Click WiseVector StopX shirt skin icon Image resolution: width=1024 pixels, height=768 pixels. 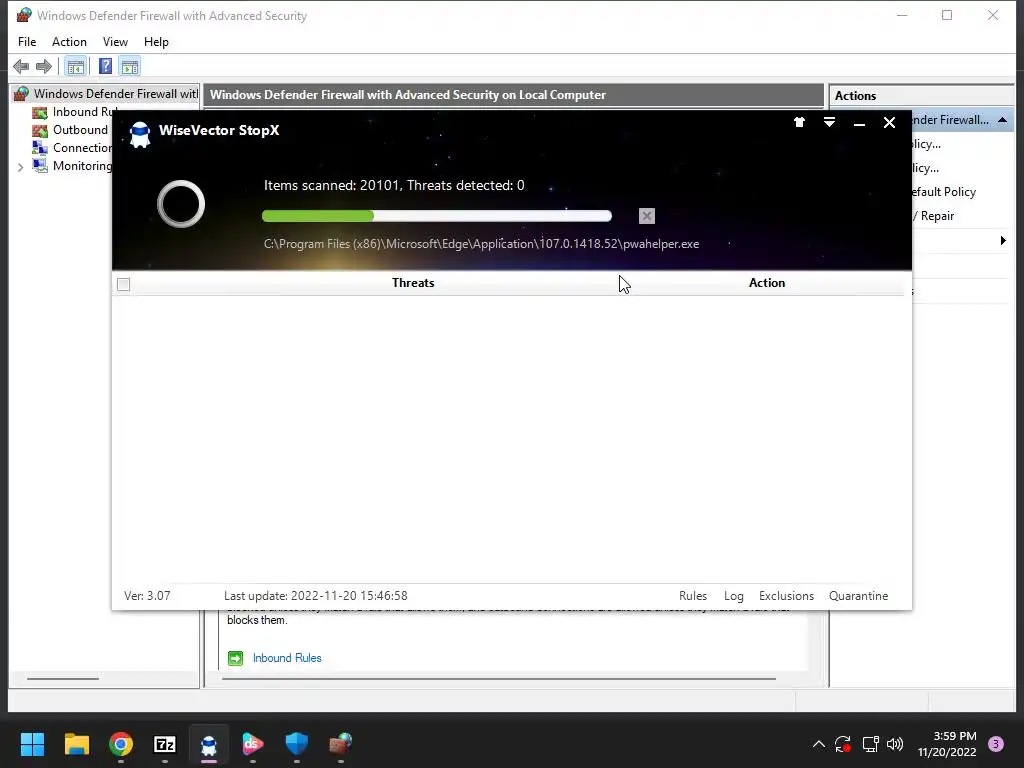point(799,122)
